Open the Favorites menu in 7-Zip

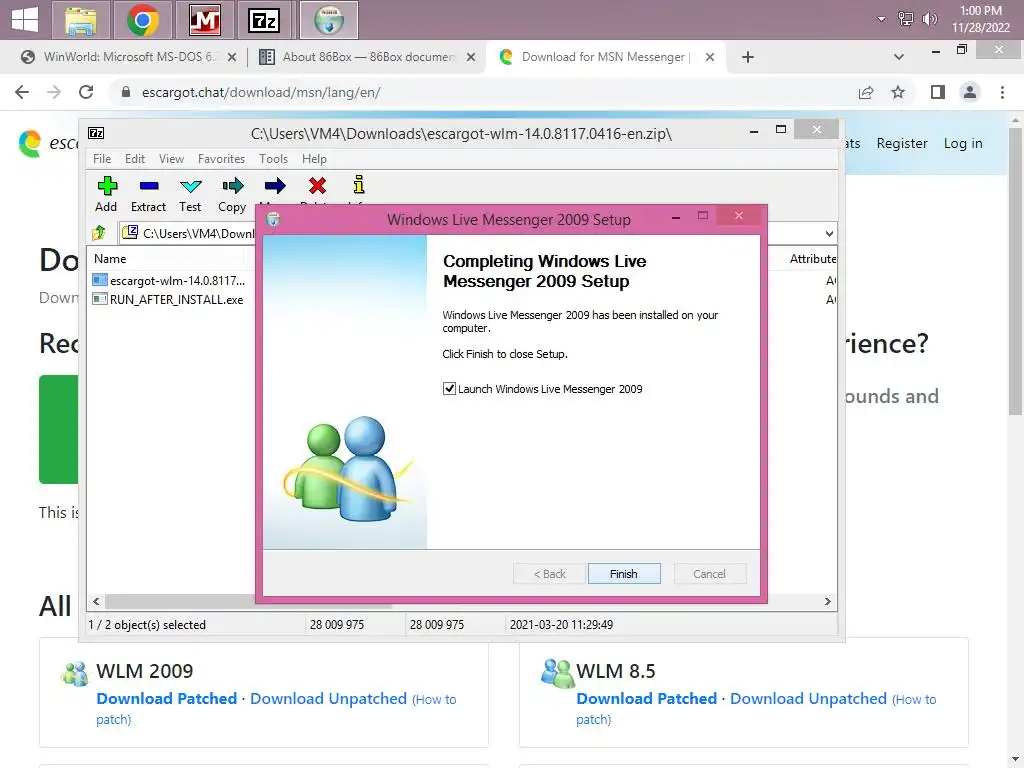coord(221,159)
